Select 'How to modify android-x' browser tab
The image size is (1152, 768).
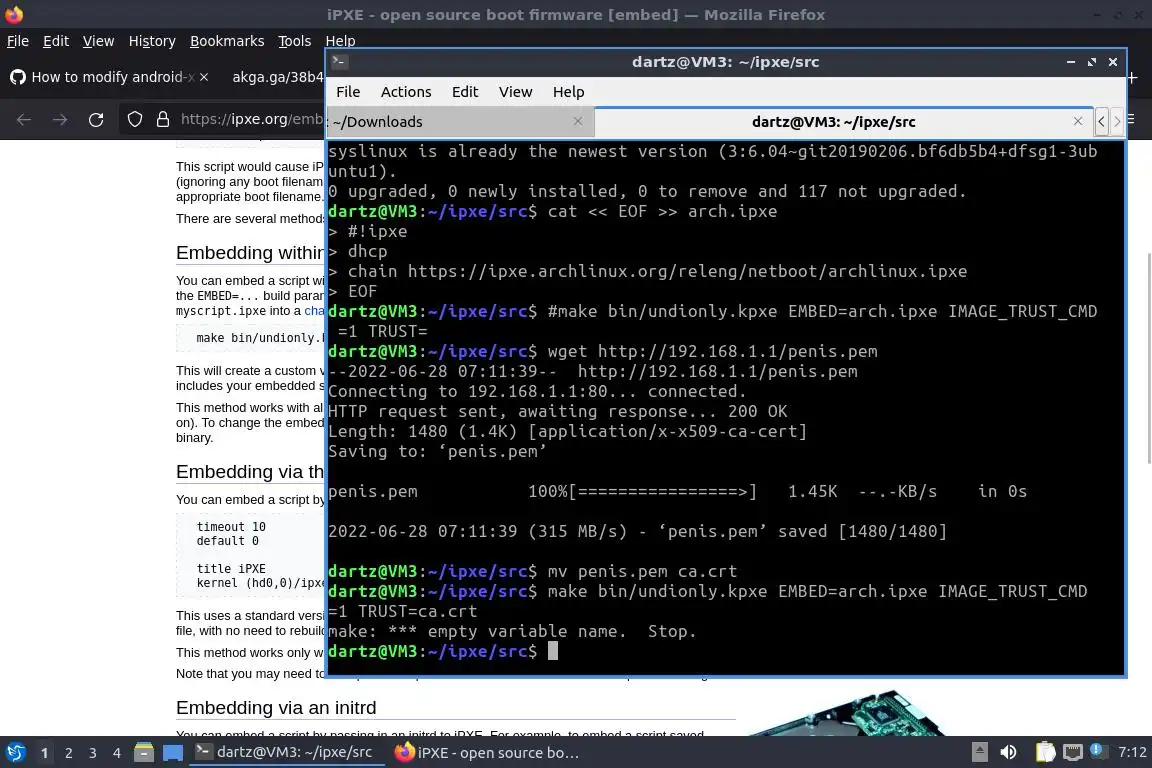point(110,76)
